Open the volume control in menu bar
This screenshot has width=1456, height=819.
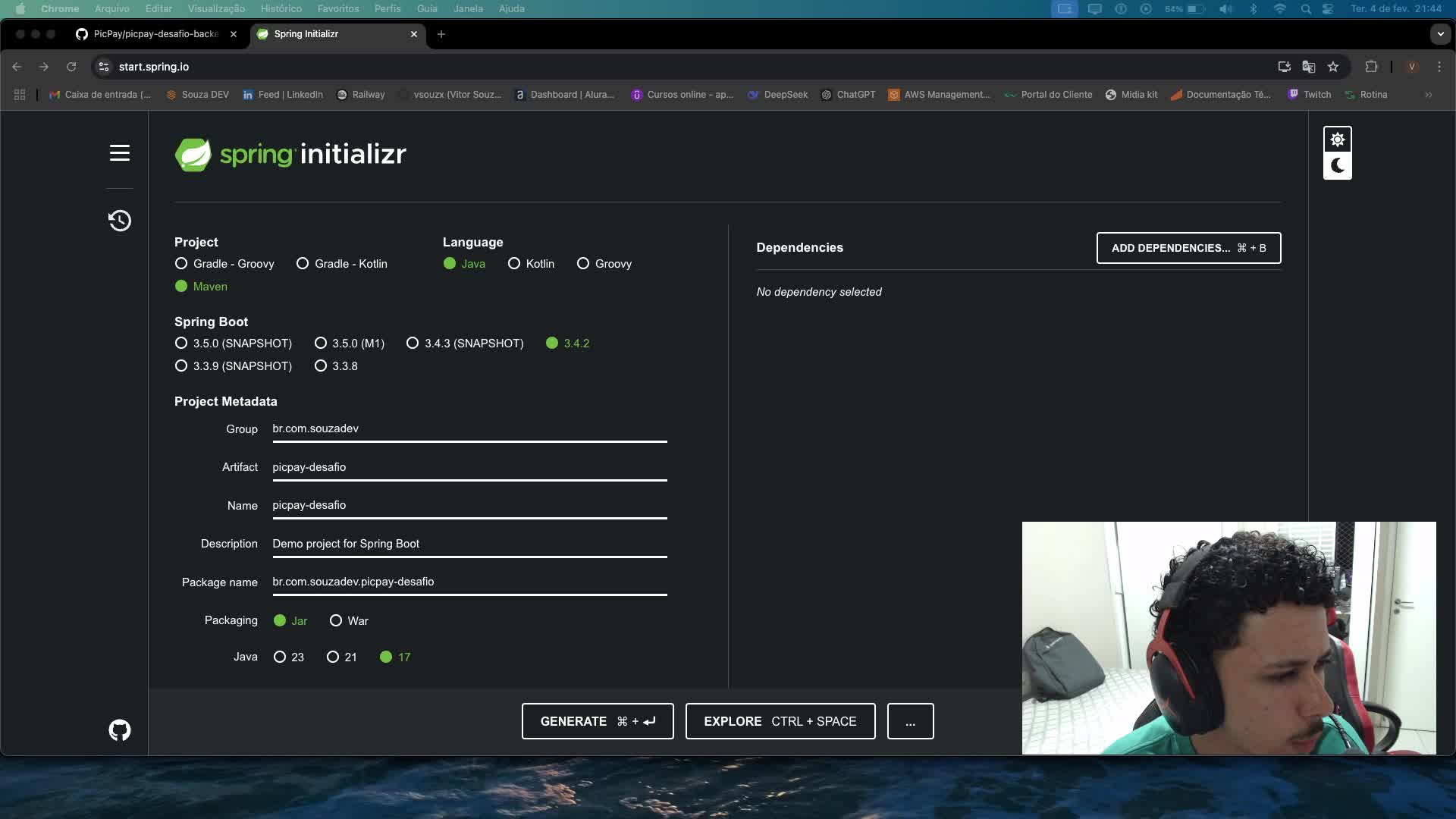pyautogui.click(x=1225, y=9)
